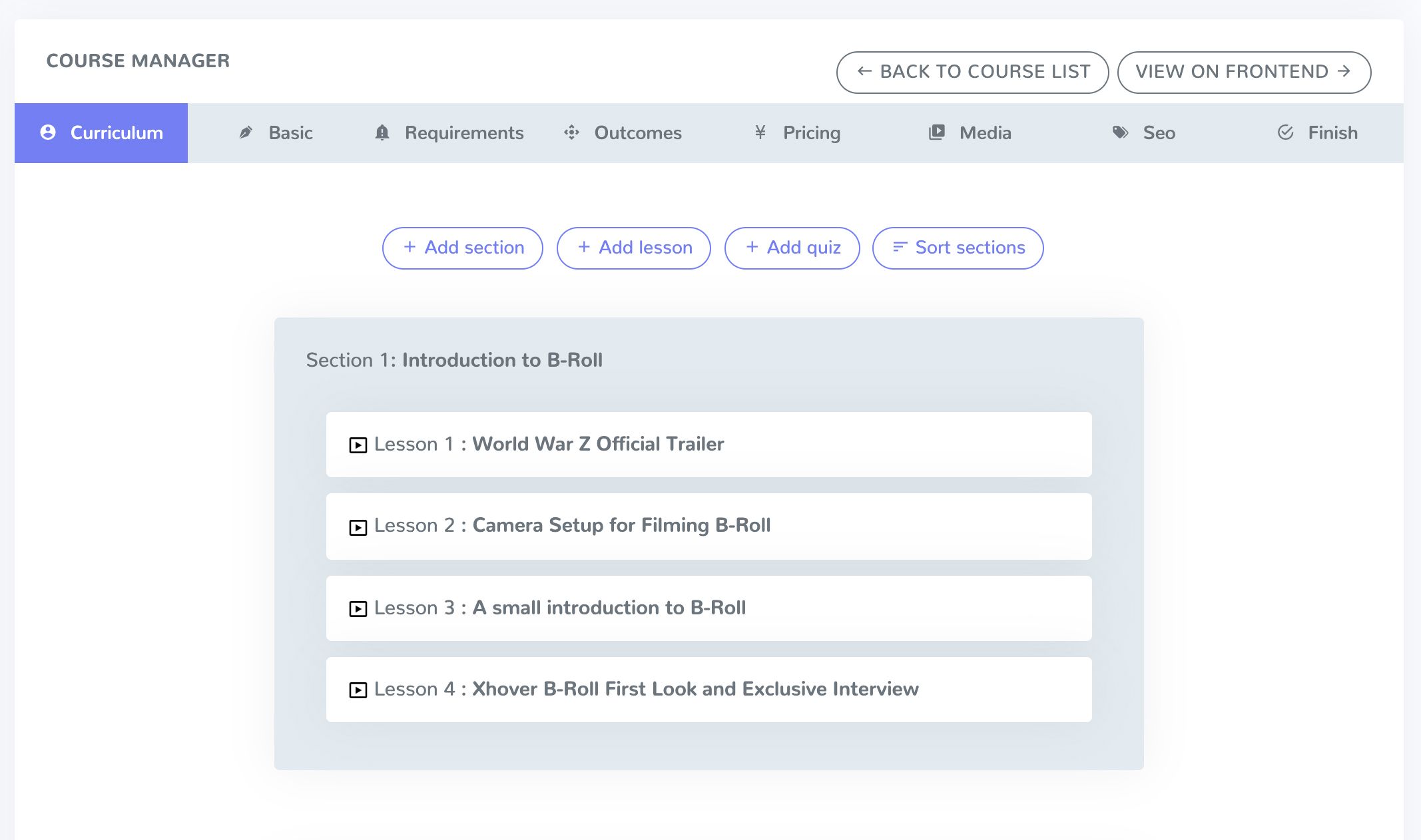Click the Curriculum tab's user icon
The image size is (1421, 840).
[x=48, y=132]
